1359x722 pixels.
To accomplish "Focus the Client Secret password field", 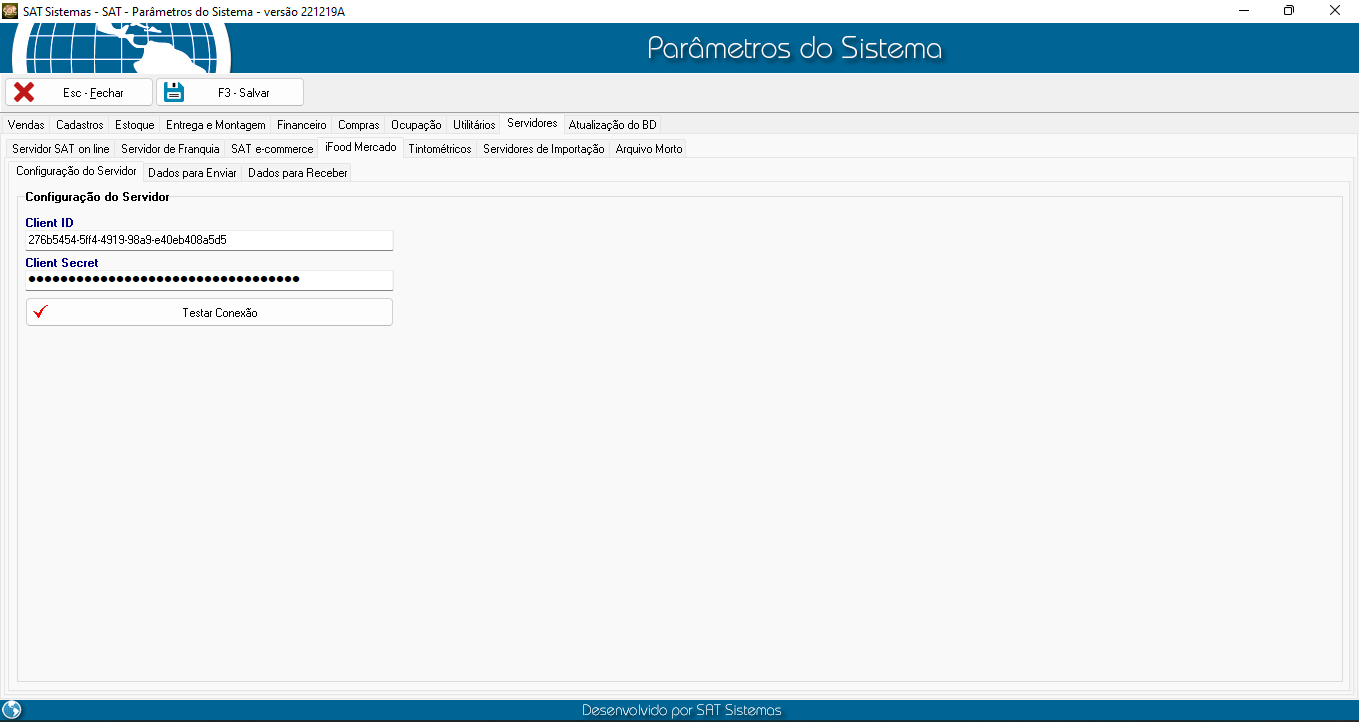I will coord(209,280).
